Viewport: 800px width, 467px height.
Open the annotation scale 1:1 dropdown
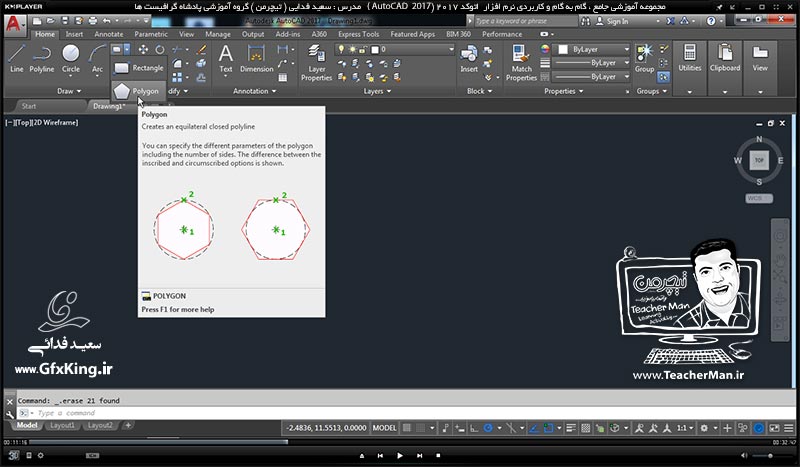[685, 428]
